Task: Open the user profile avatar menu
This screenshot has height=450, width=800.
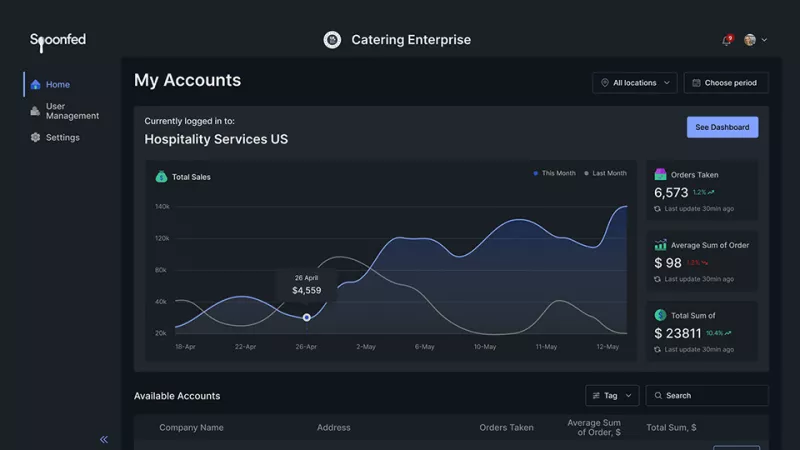Action: pos(750,40)
